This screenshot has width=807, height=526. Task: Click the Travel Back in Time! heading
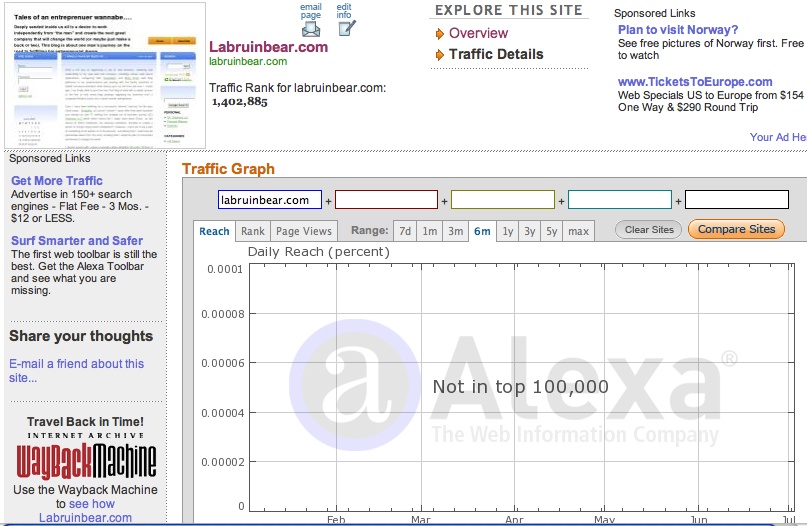[x=85, y=422]
